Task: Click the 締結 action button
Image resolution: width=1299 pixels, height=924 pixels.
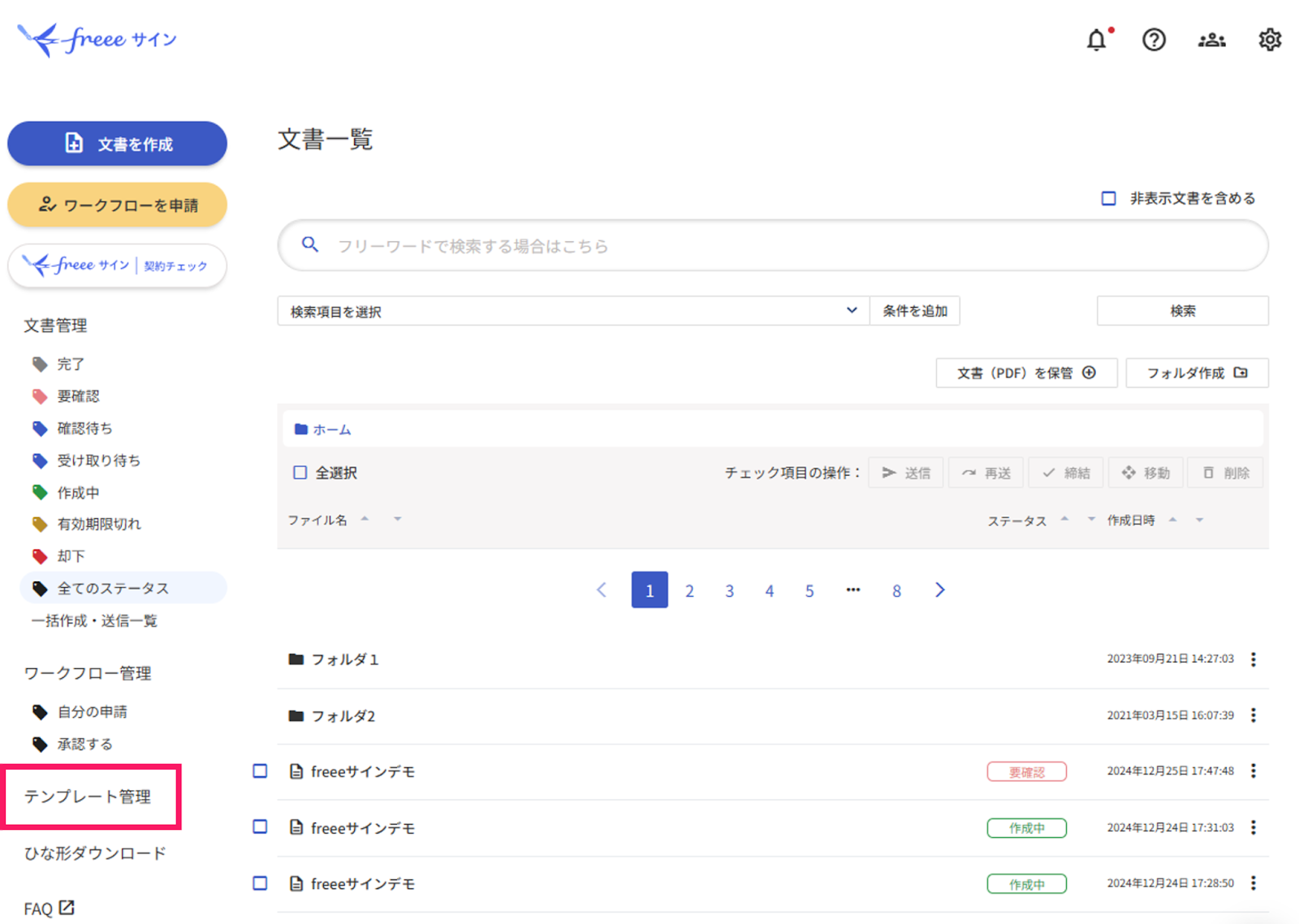Action: 1065,473
